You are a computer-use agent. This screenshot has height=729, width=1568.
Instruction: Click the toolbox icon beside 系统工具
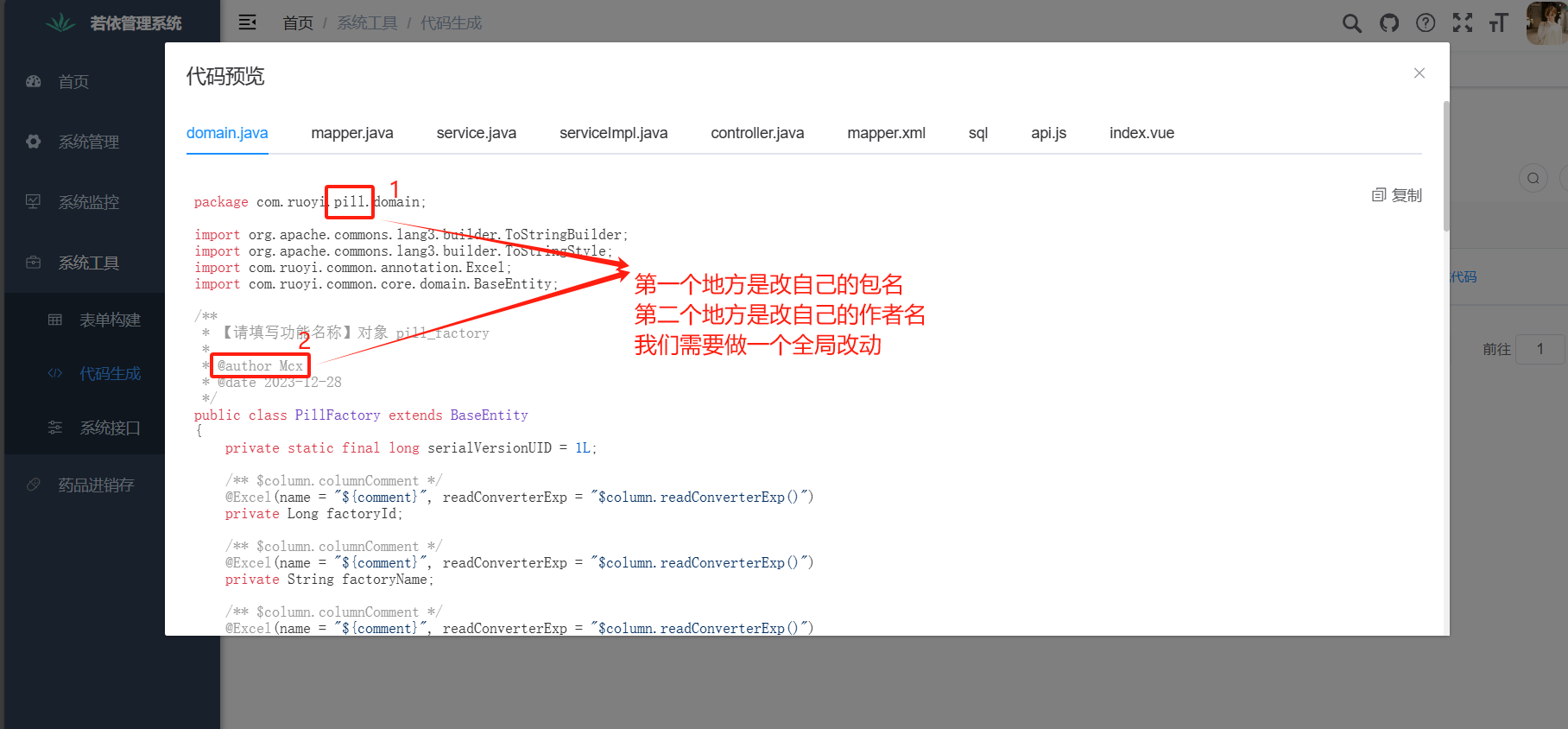(x=34, y=263)
